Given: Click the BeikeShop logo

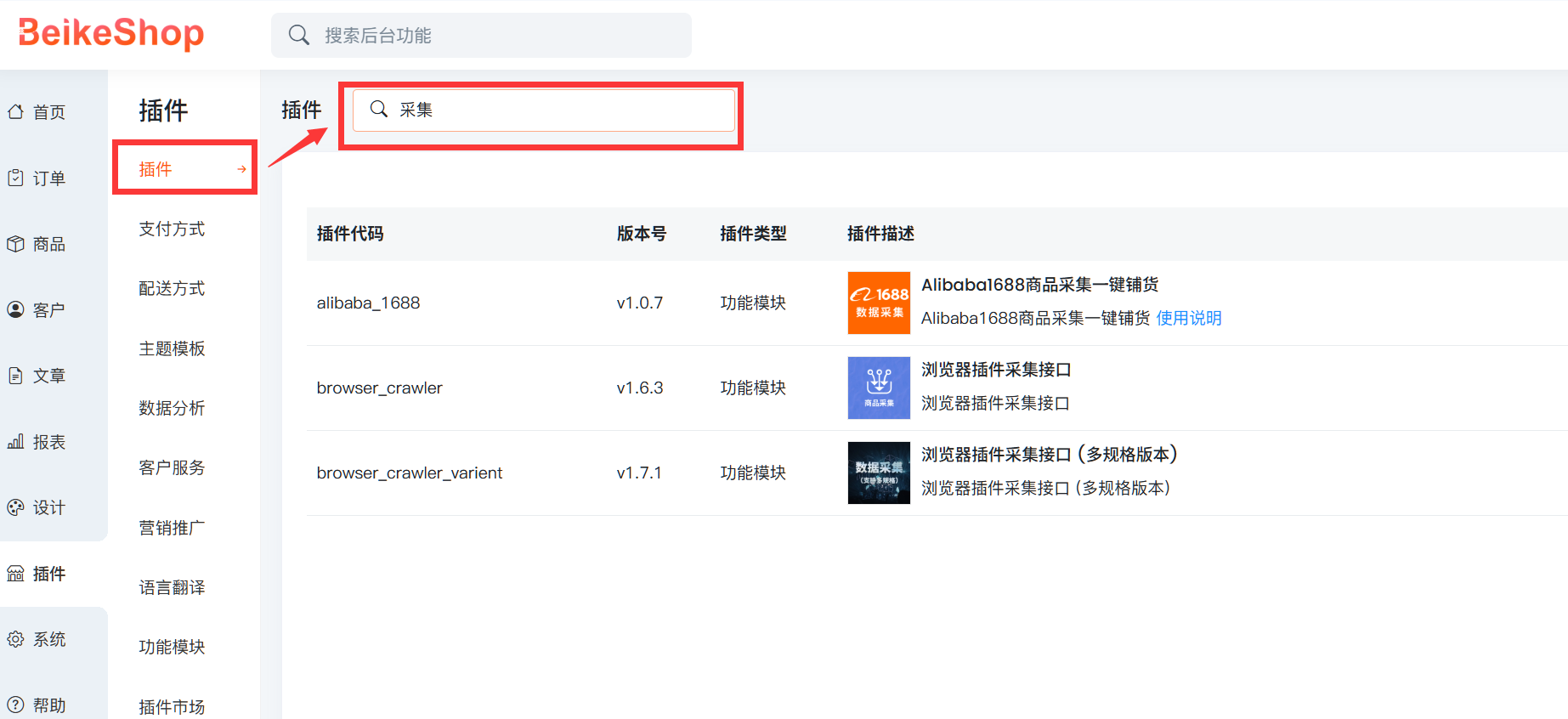Looking at the screenshot, I should (x=111, y=33).
